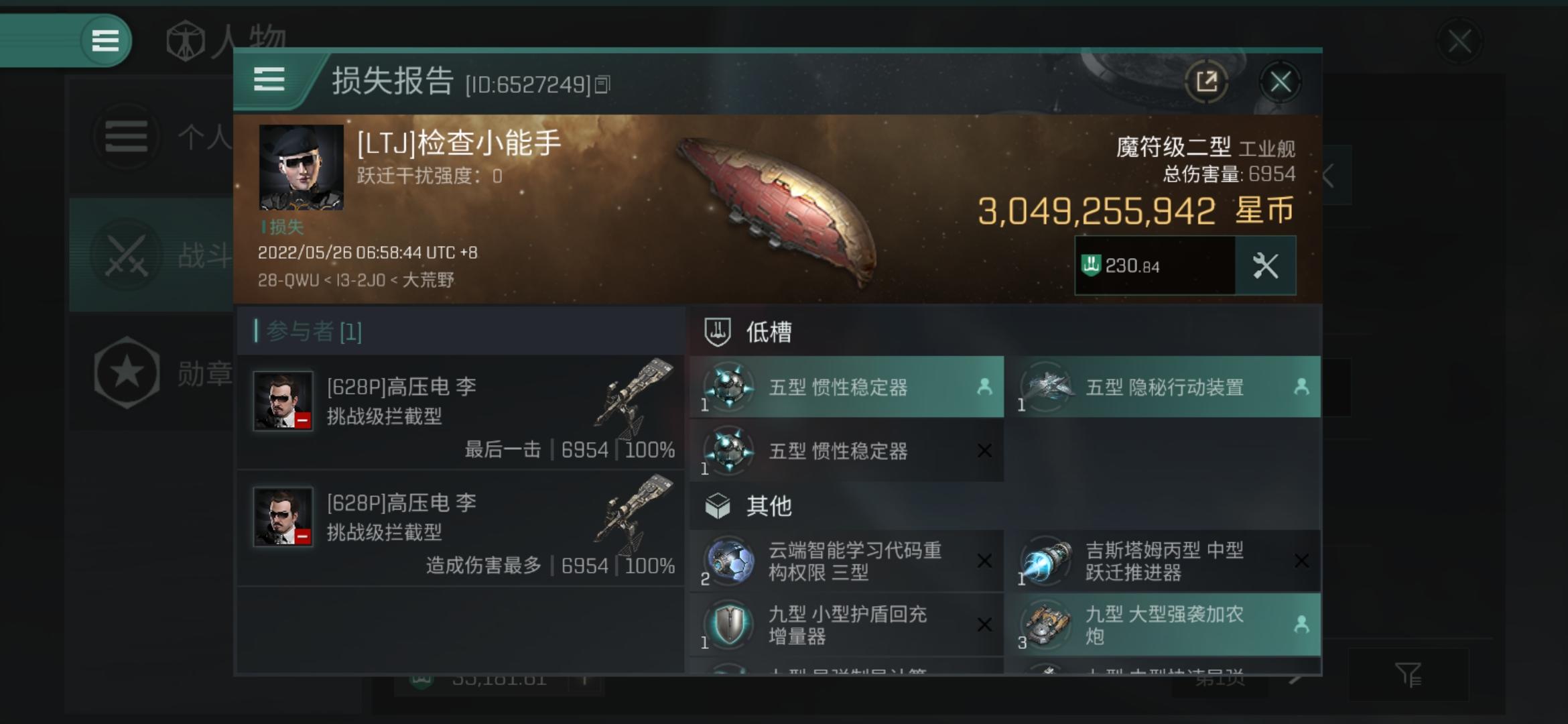
Task: Open the top-left main menu icon
Action: (x=105, y=41)
